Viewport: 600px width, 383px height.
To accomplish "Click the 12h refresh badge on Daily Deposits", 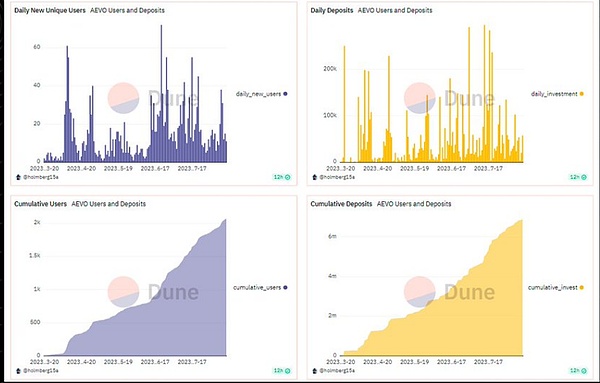I will click(578, 177).
